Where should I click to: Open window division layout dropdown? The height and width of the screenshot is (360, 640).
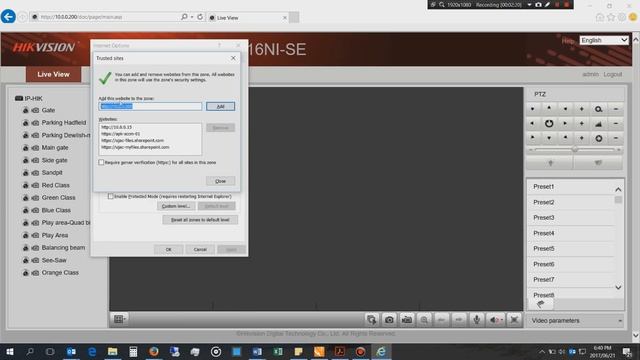(x=120, y=319)
